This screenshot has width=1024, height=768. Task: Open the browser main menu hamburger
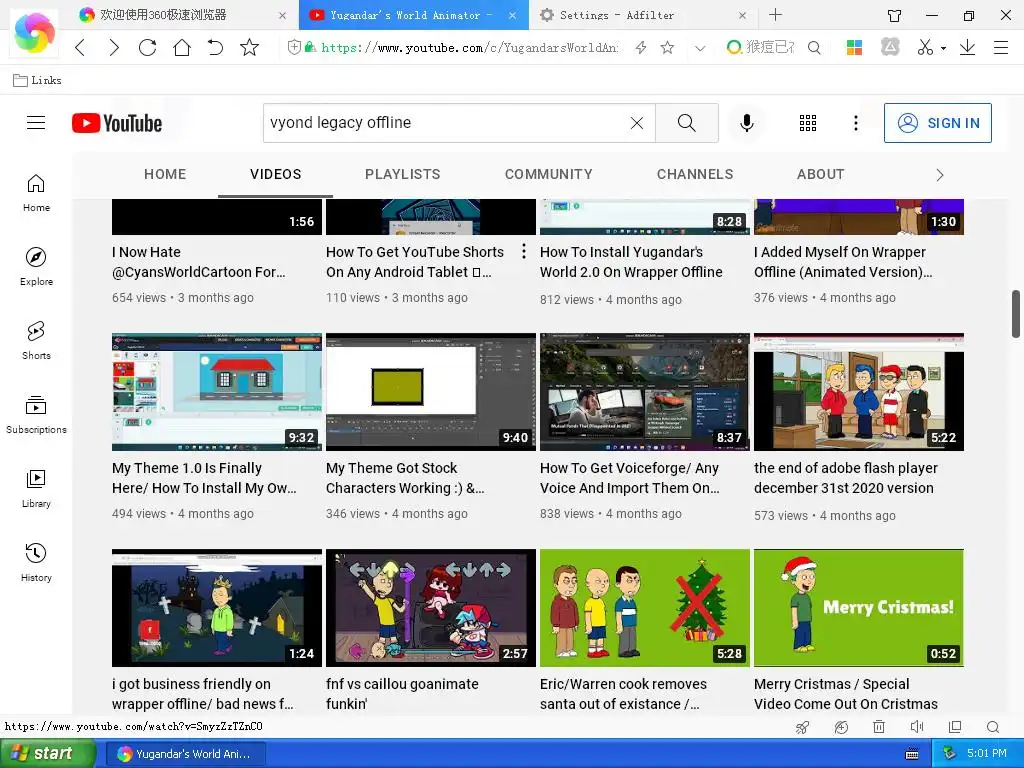(1000, 47)
